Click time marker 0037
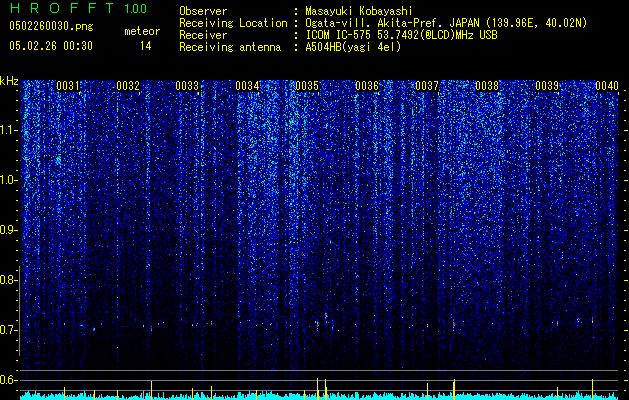Screen dimensions: 629x400 tap(427, 86)
